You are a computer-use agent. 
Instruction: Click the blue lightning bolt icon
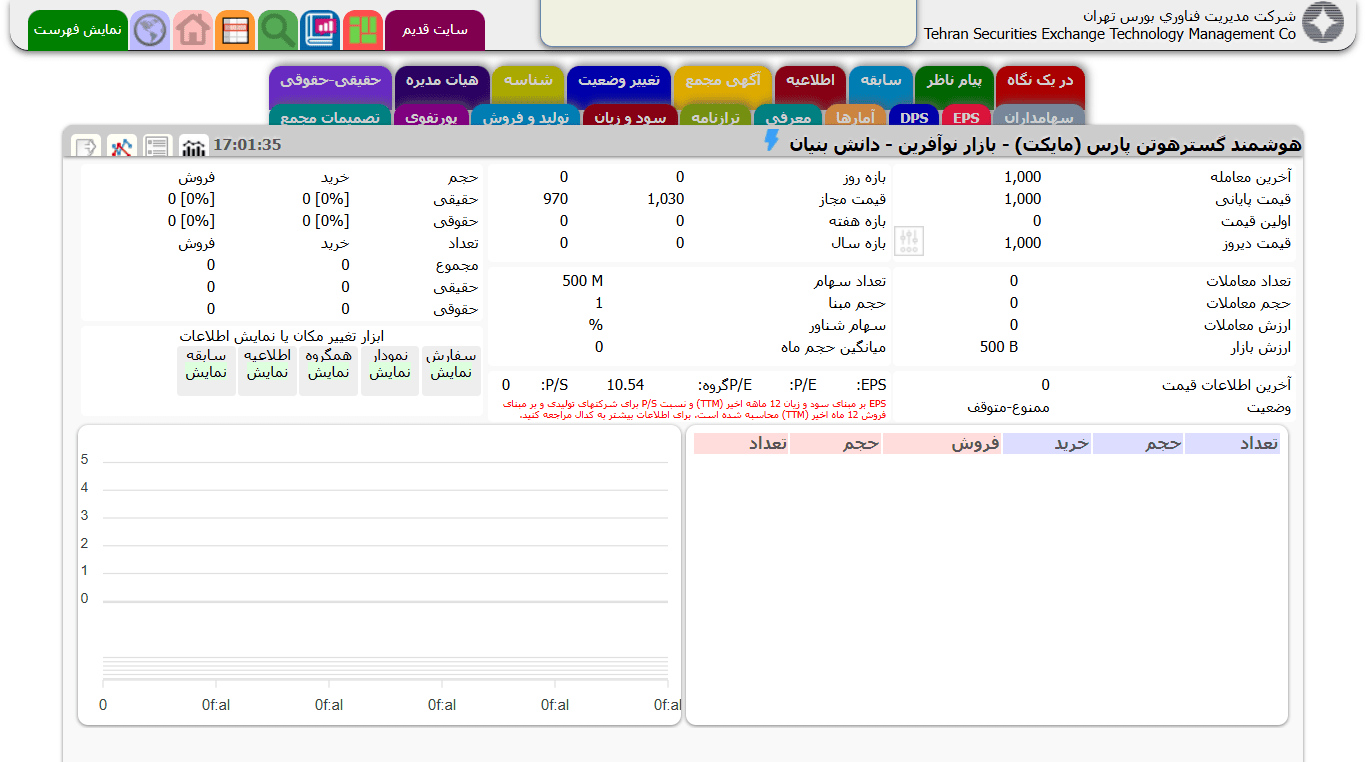pyautogui.click(x=771, y=141)
